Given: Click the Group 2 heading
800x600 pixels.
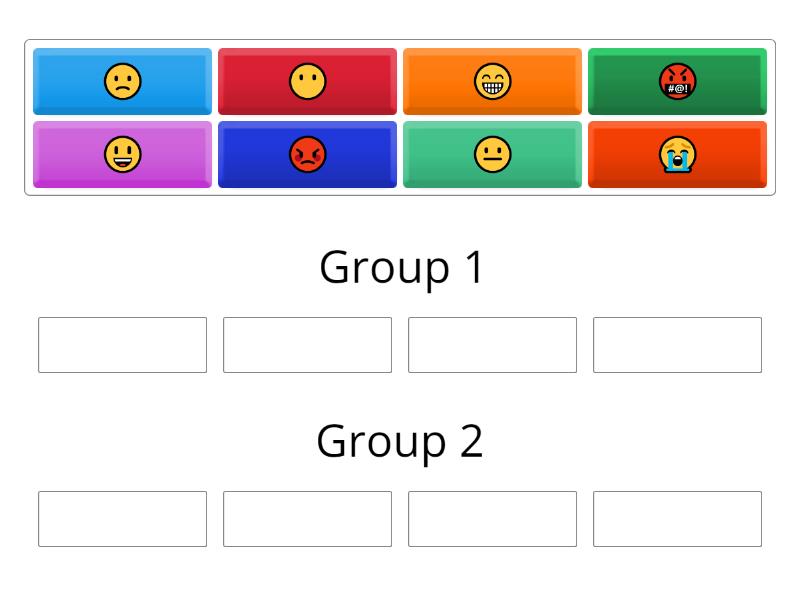Looking at the screenshot, I should click(400, 440).
